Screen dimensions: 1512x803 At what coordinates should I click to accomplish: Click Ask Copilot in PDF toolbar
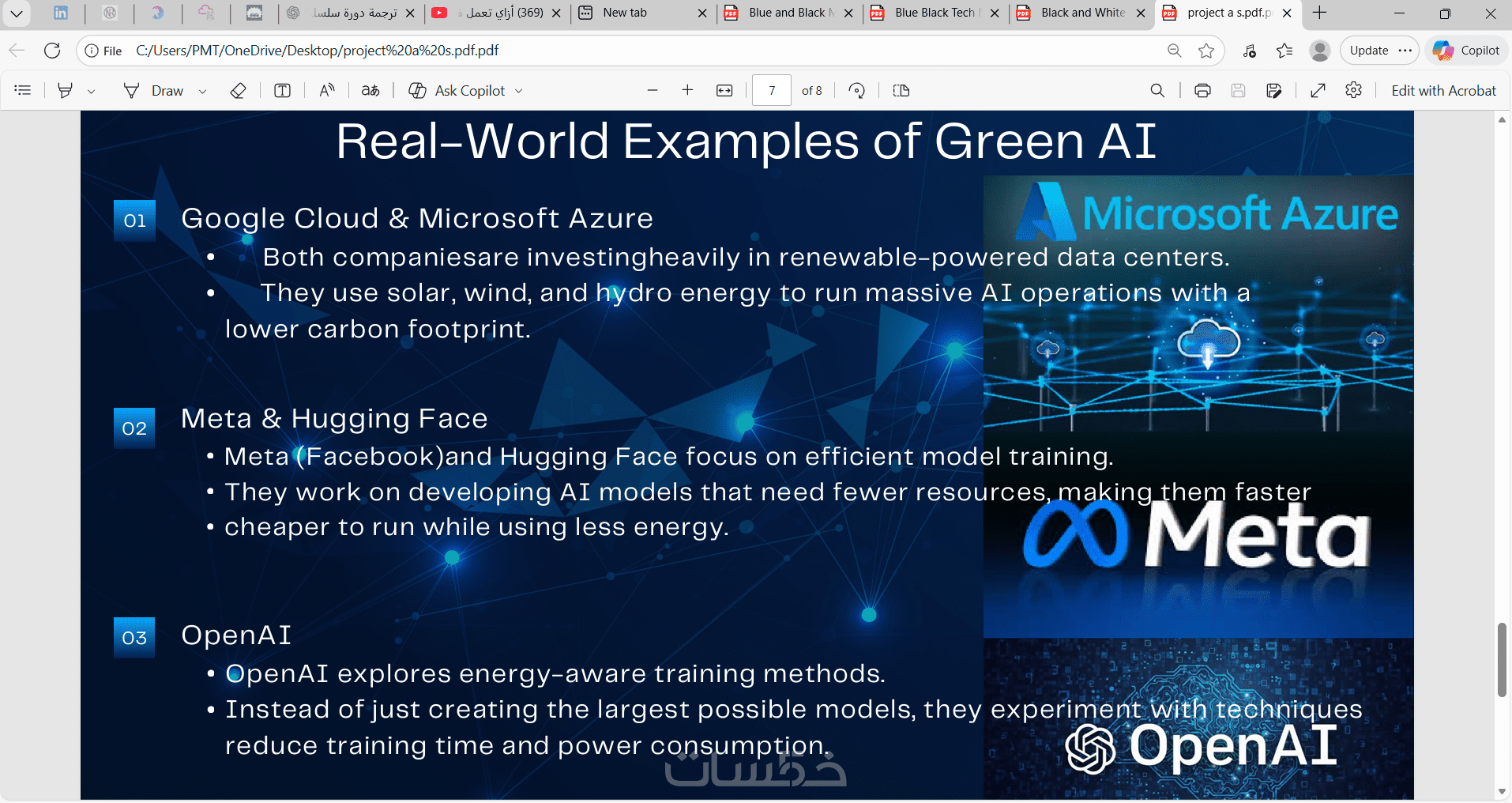[x=457, y=91]
